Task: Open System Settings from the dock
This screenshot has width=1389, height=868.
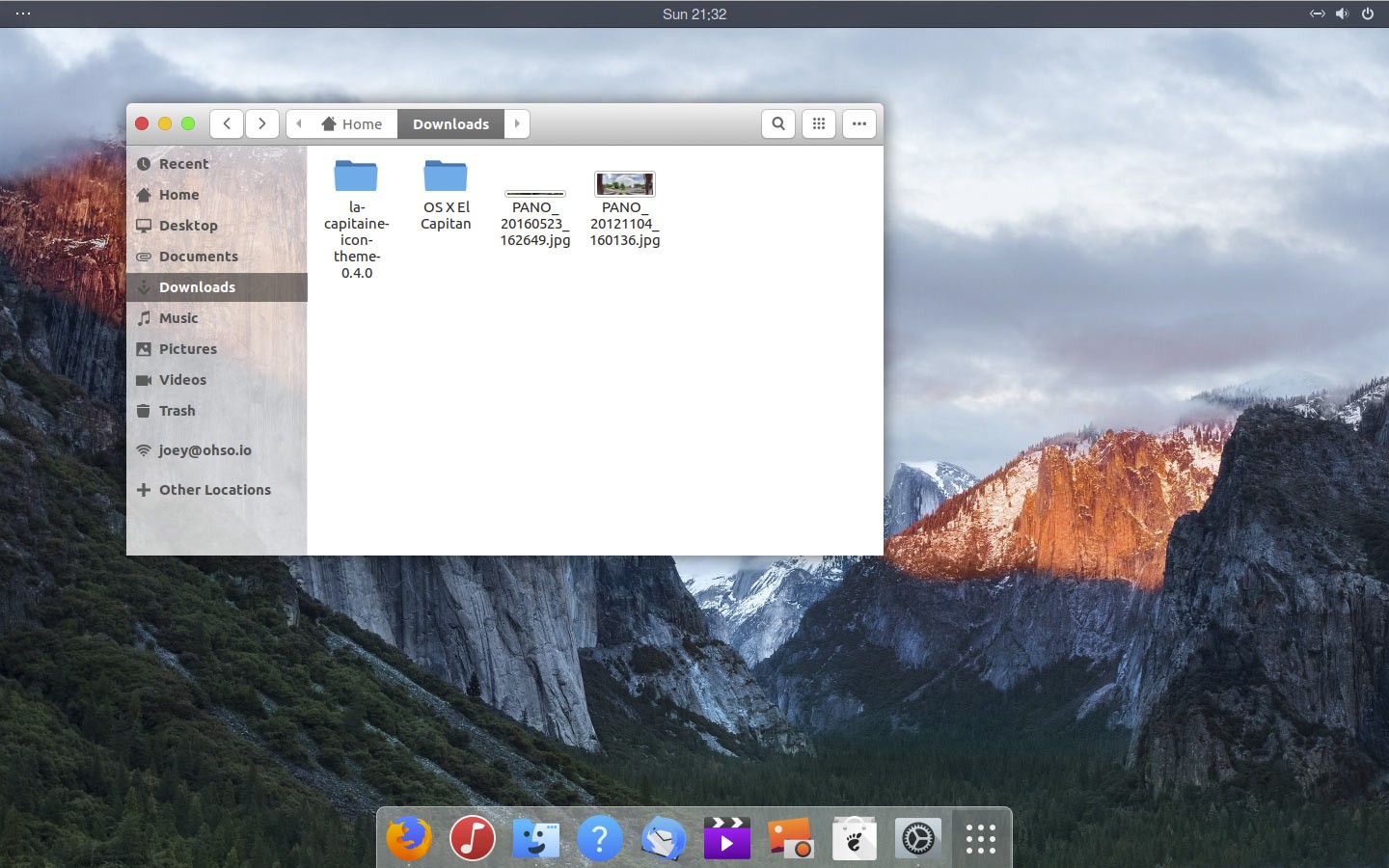Action: coord(917,838)
